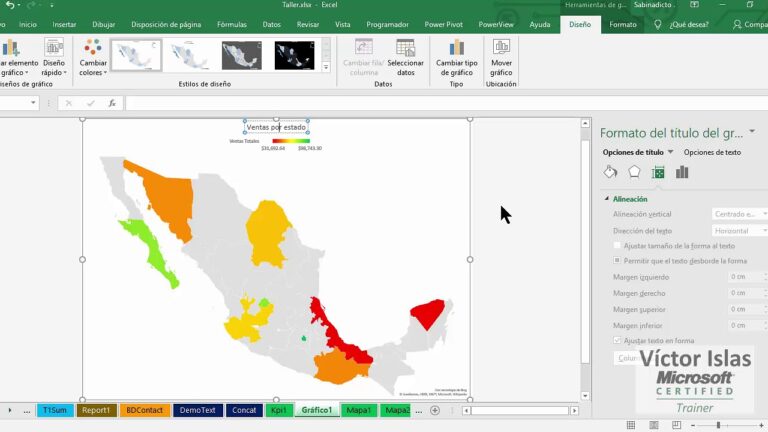This screenshot has height=432, width=768.
Task: Click the vertical scrollbar down arrow
Action: (x=585, y=395)
